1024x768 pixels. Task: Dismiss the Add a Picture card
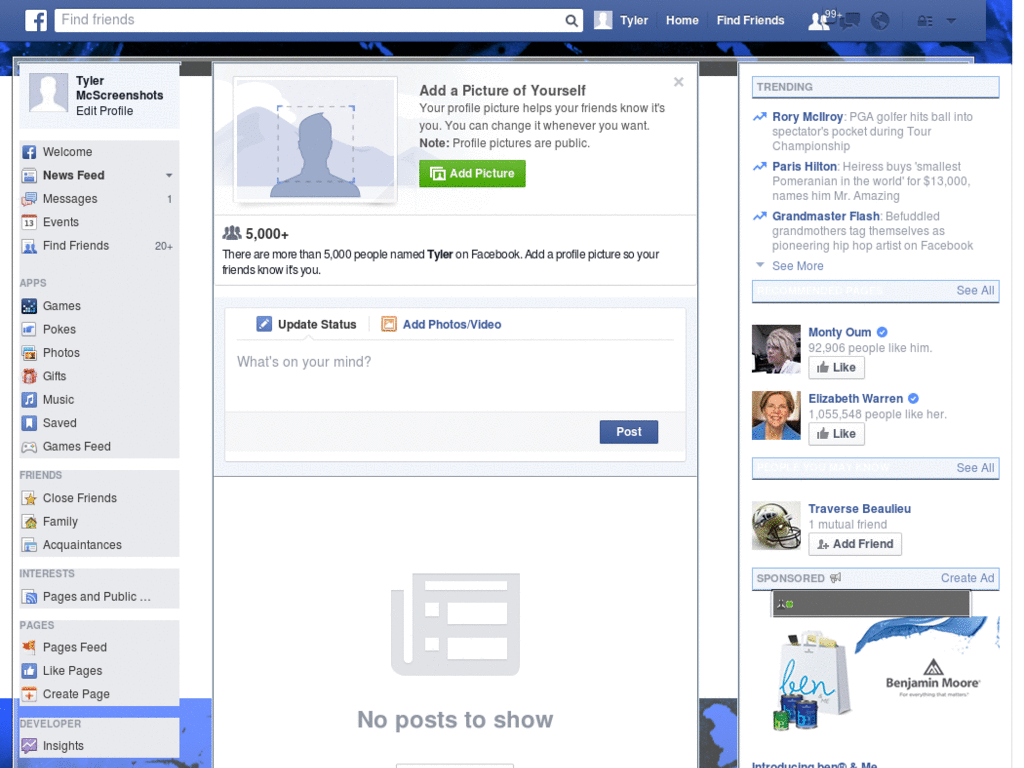coord(679,82)
